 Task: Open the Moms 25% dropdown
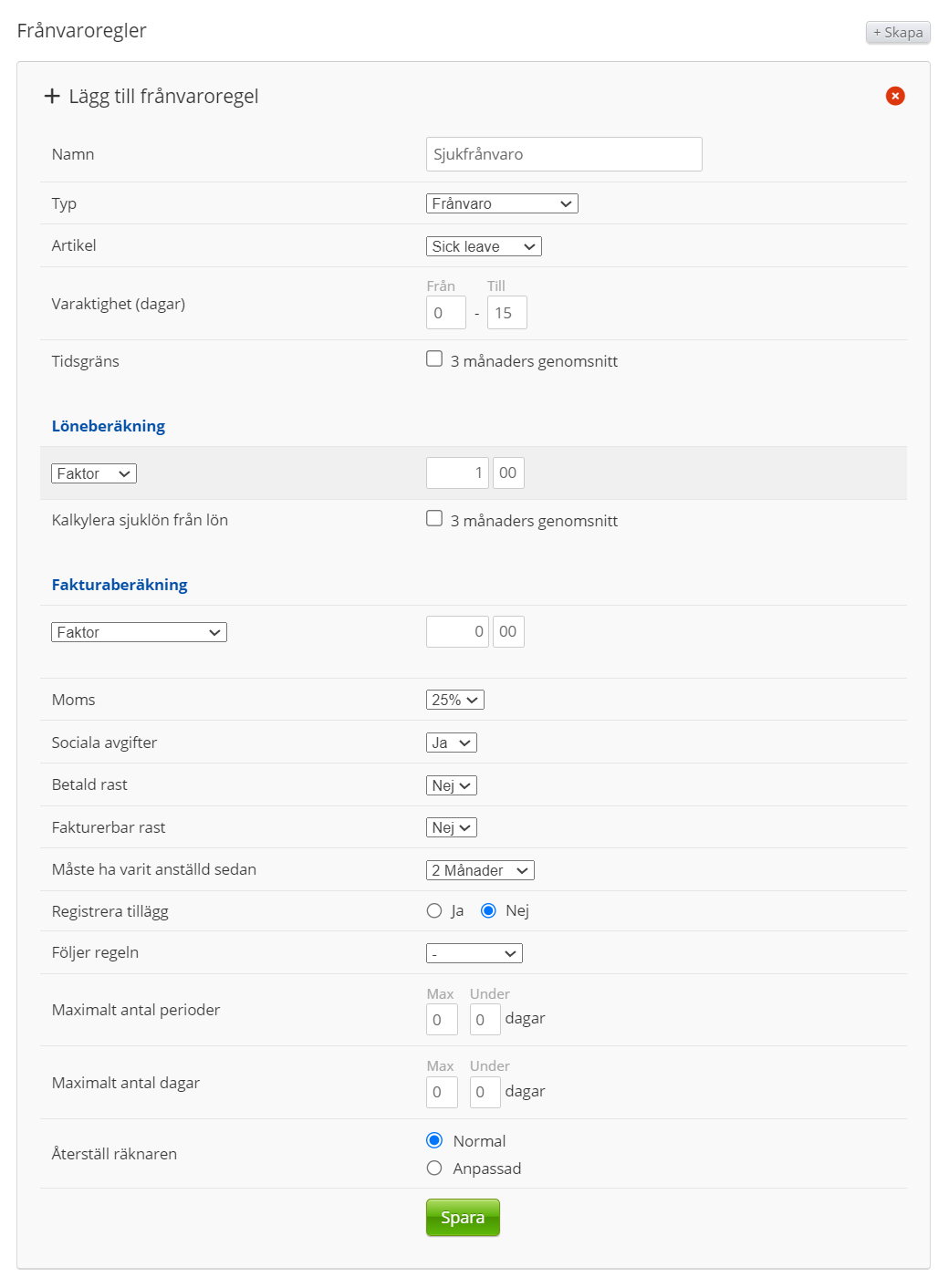click(x=454, y=700)
